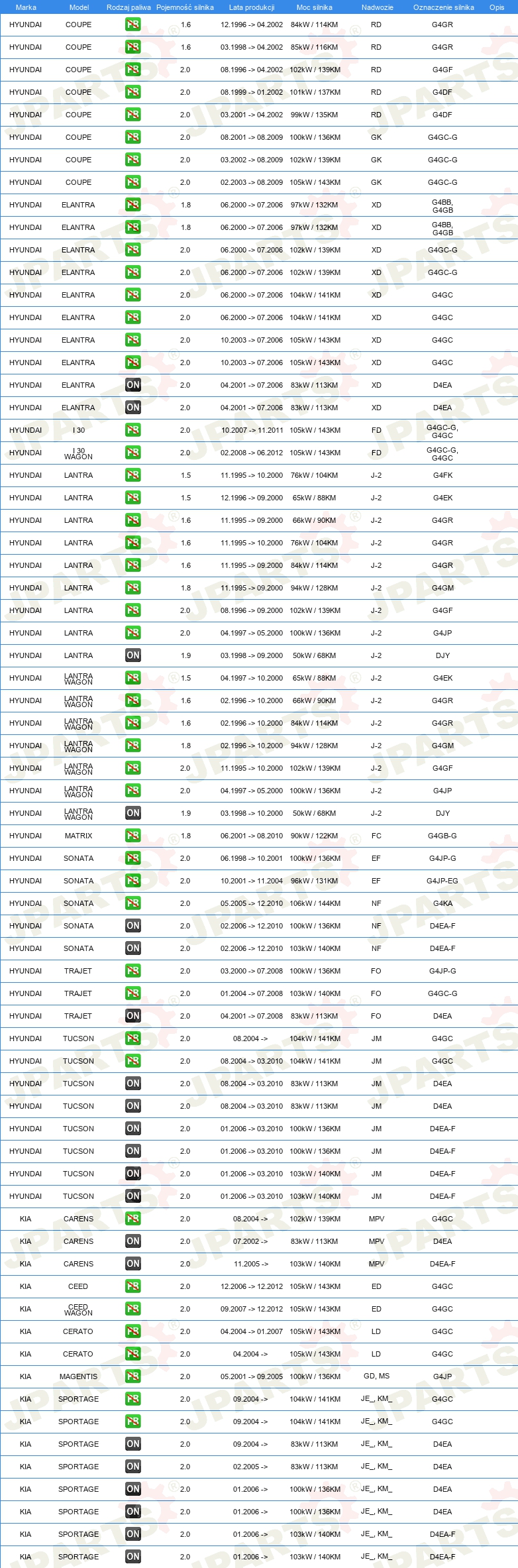
Task: Click diesel ON icon in Carens D4EA-F row
Action: 133,1264
